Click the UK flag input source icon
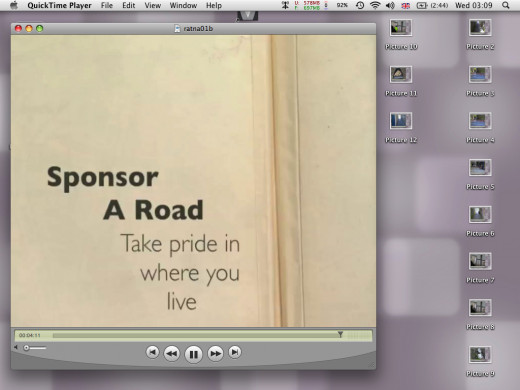The image size is (520, 390). pyautogui.click(x=406, y=5)
